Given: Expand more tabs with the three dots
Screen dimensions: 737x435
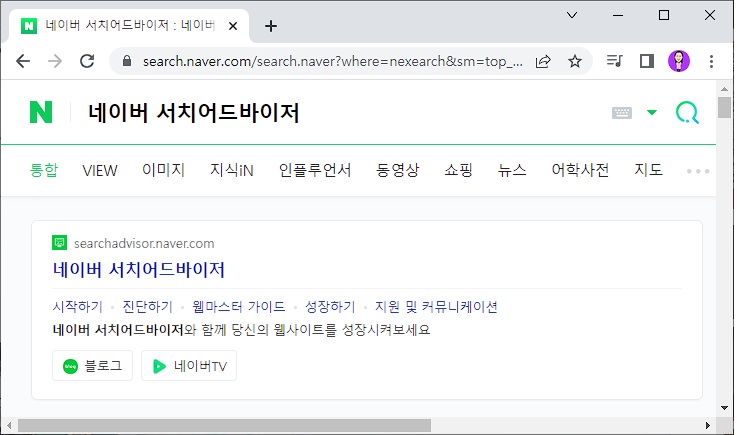Looking at the screenshot, I should [698, 171].
